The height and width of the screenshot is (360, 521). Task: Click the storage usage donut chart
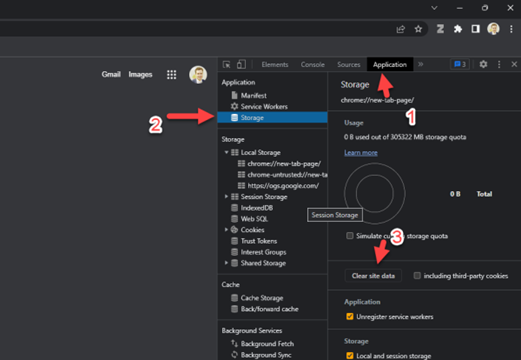[x=375, y=193]
